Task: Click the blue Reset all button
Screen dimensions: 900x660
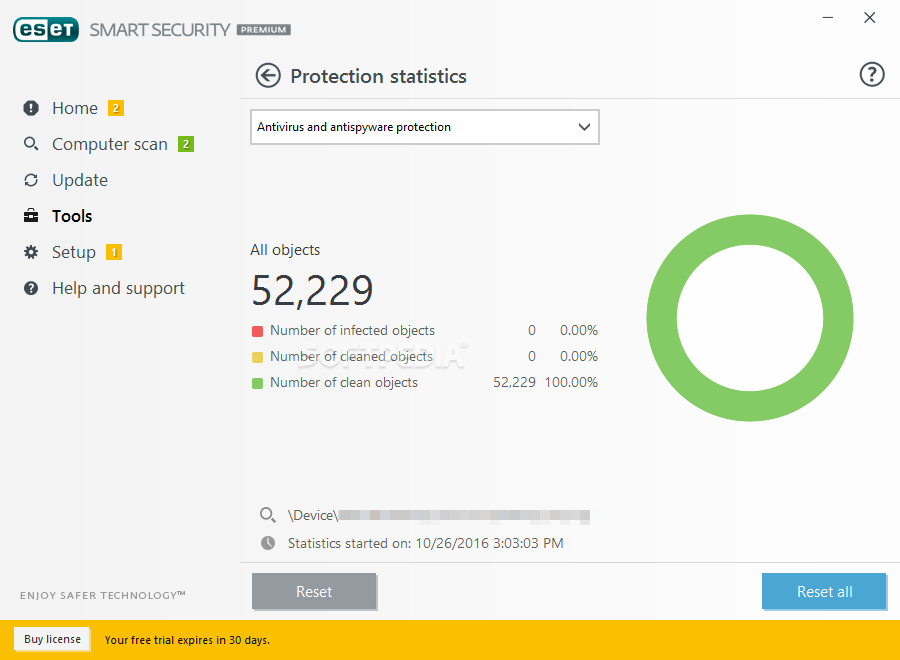Action: click(824, 591)
